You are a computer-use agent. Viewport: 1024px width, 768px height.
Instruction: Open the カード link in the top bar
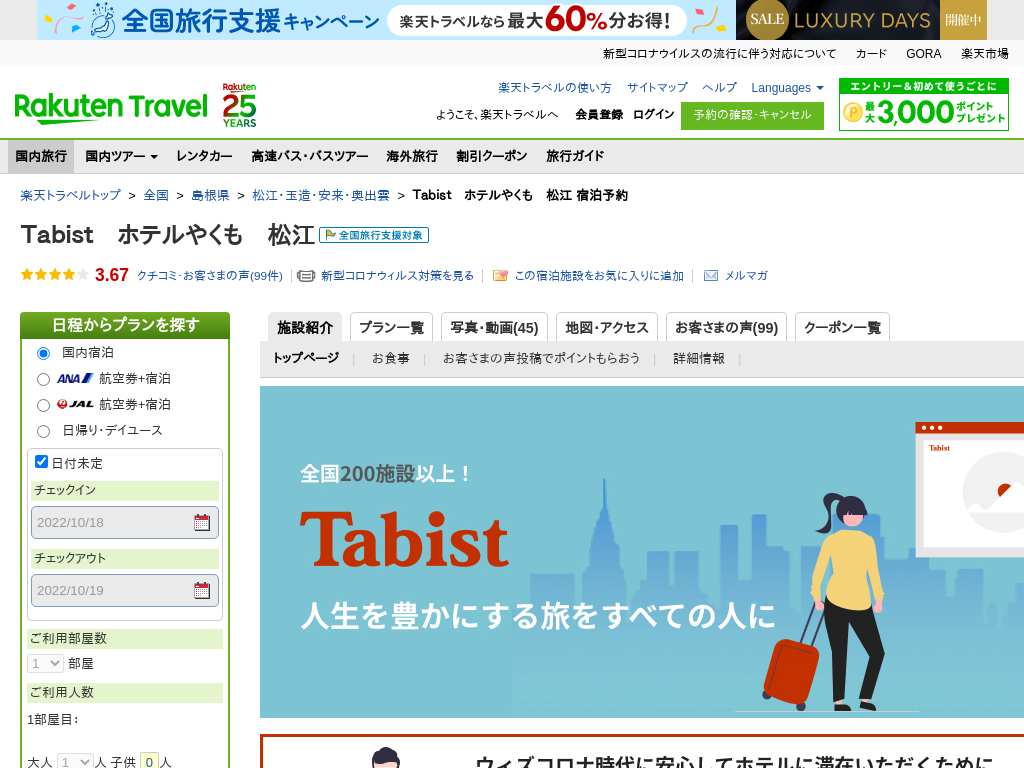(x=871, y=54)
